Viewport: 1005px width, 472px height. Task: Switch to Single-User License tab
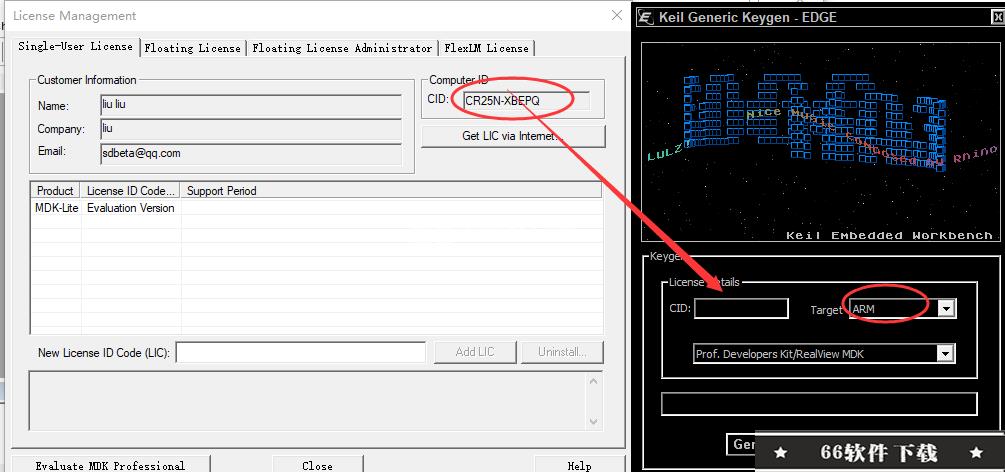pos(75,46)
